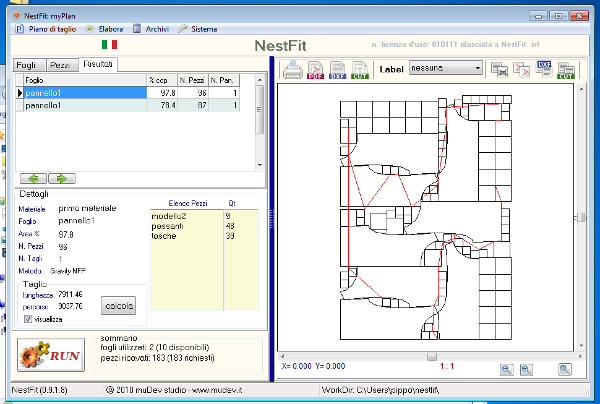
Task: Select the Risultati tab
Action: pyautogui.click(x=98, y=64)
